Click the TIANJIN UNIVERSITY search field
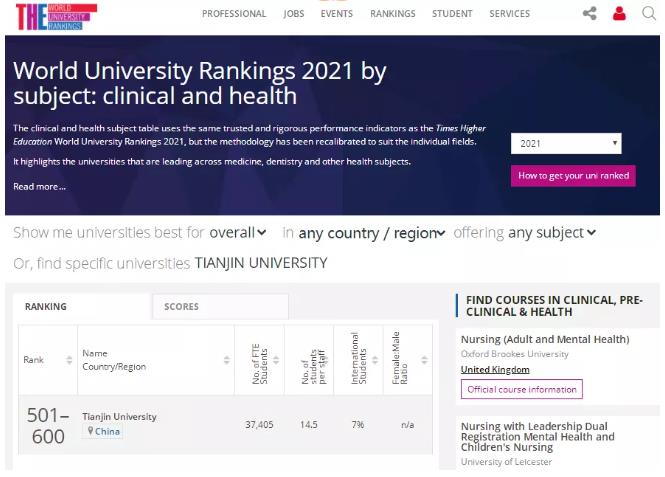665x477 pixels. tap(261, 263)
